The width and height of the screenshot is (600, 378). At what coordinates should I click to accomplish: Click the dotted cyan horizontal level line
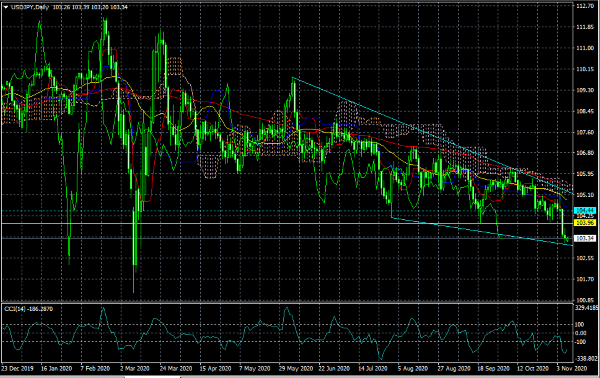pos(287,211)
